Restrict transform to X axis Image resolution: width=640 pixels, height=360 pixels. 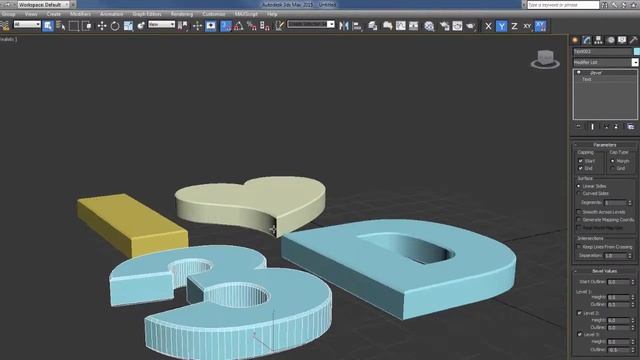tap(488, 26)
